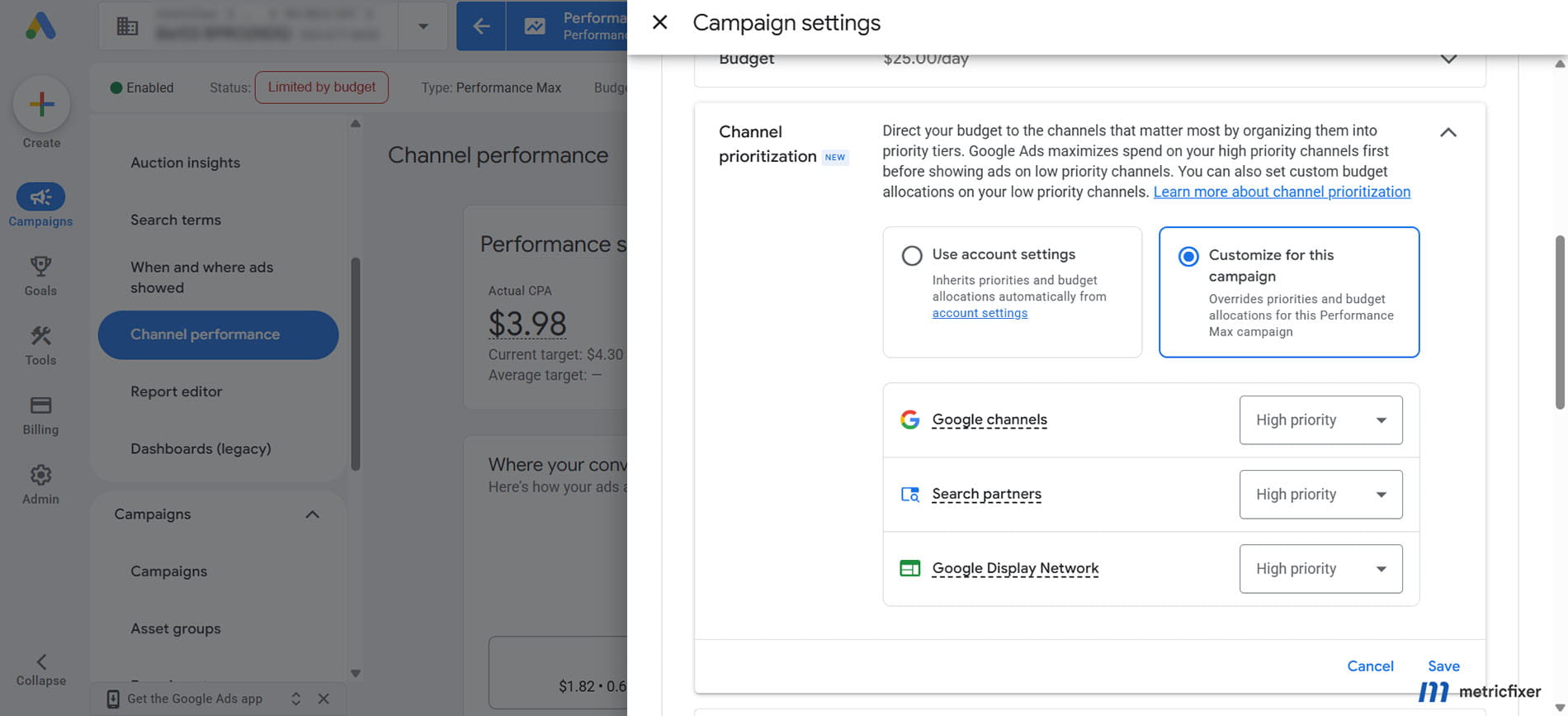Screen dimensions: 1568x716
Task: Open the Asset groups sidebar item
Action: tap(176, 628)
